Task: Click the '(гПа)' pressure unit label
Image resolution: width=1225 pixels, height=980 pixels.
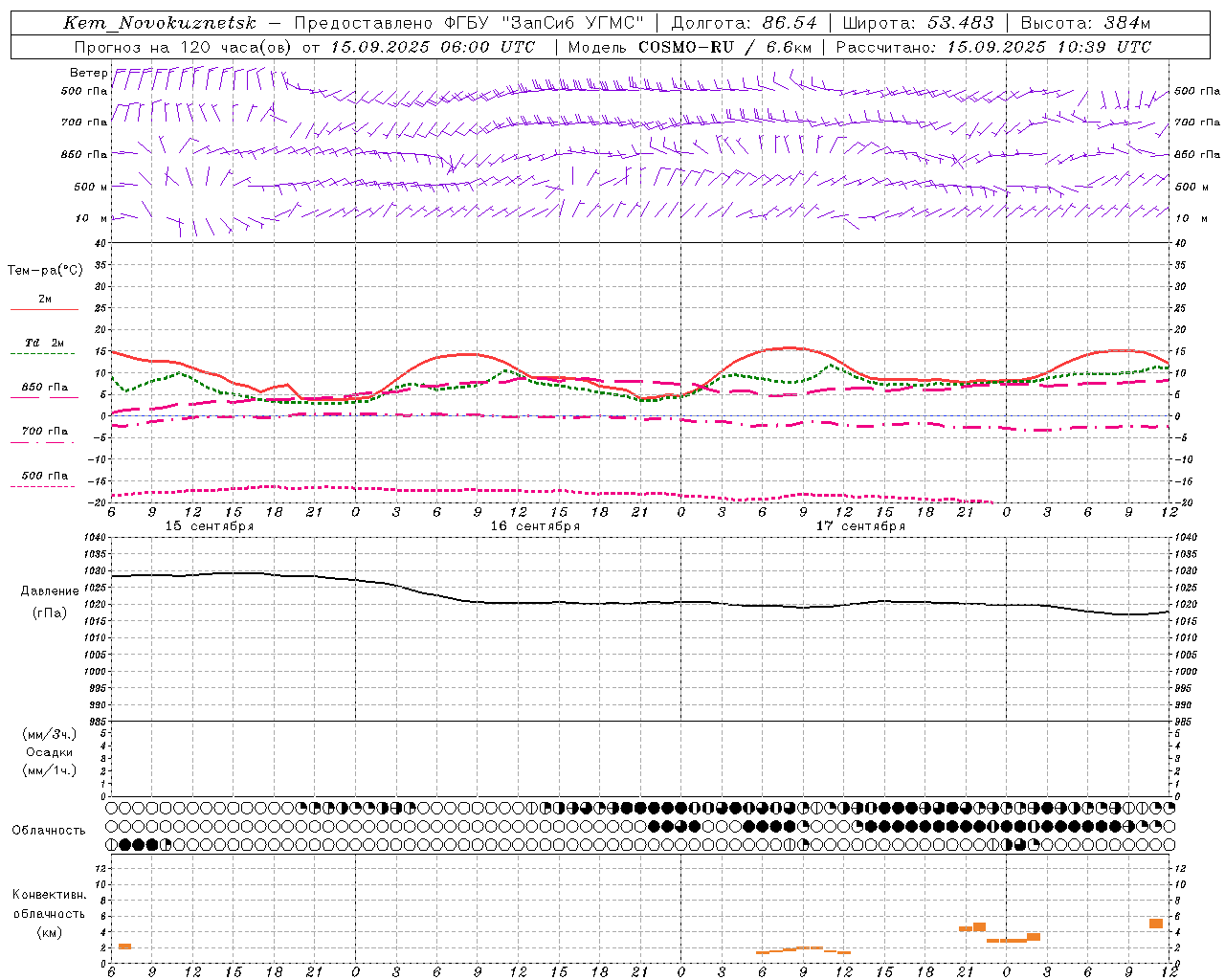Action: coord(50,613)
